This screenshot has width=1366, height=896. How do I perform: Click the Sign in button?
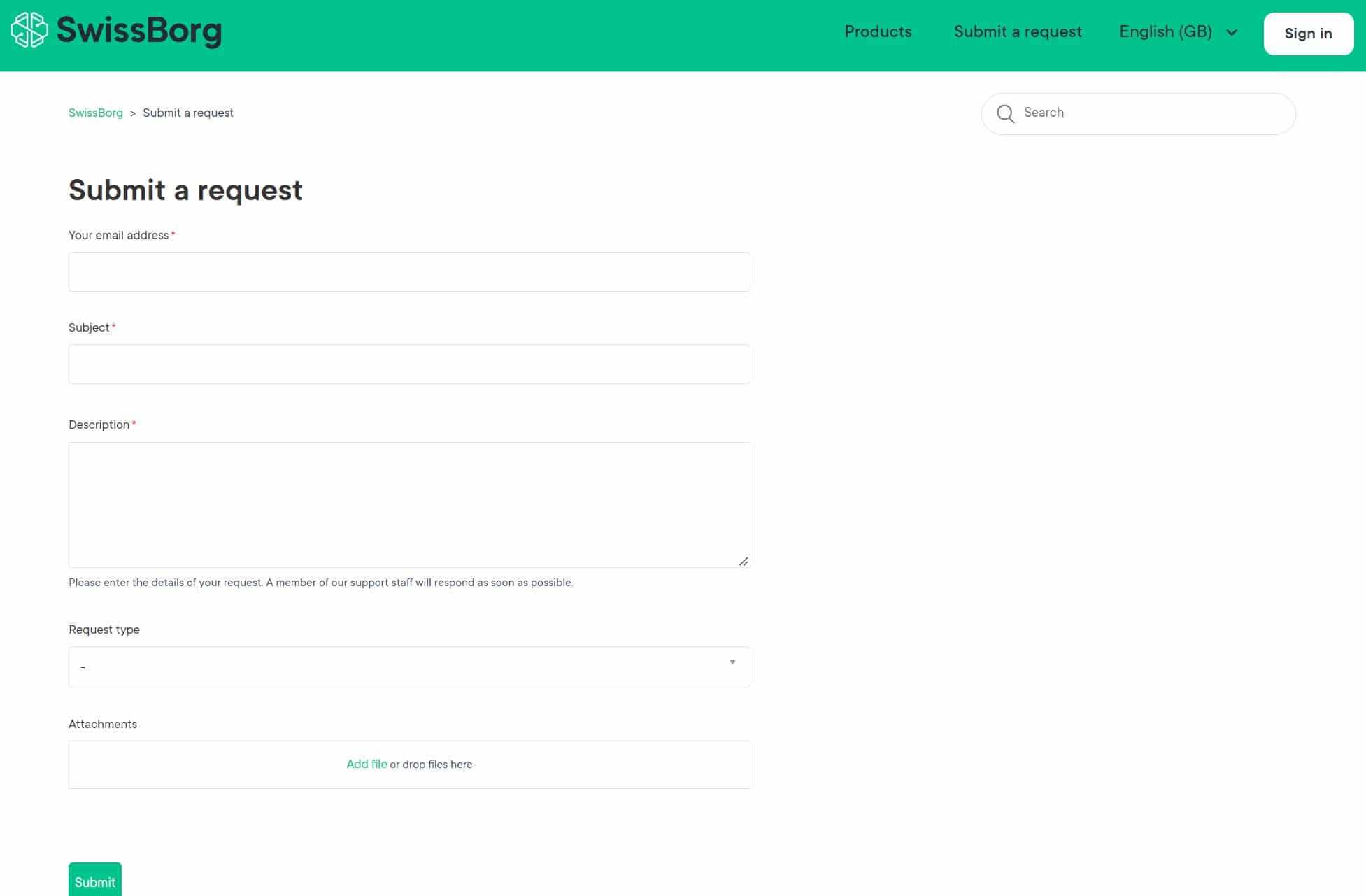pos(1308,33)
